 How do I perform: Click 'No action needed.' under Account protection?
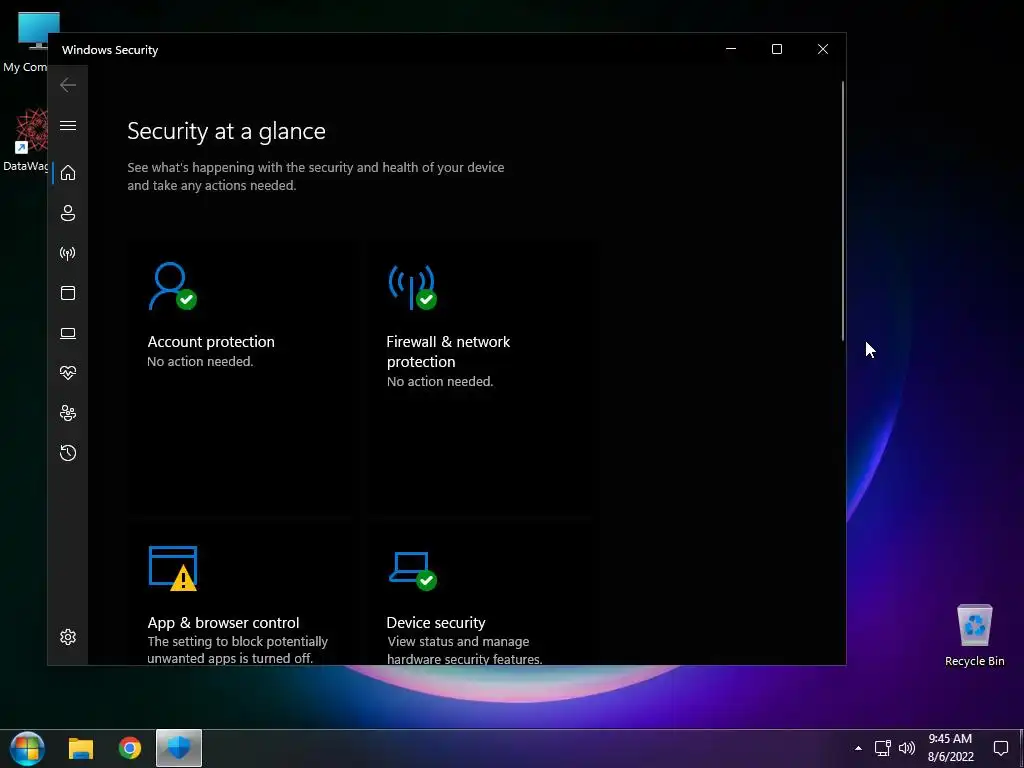coord(200,362)
